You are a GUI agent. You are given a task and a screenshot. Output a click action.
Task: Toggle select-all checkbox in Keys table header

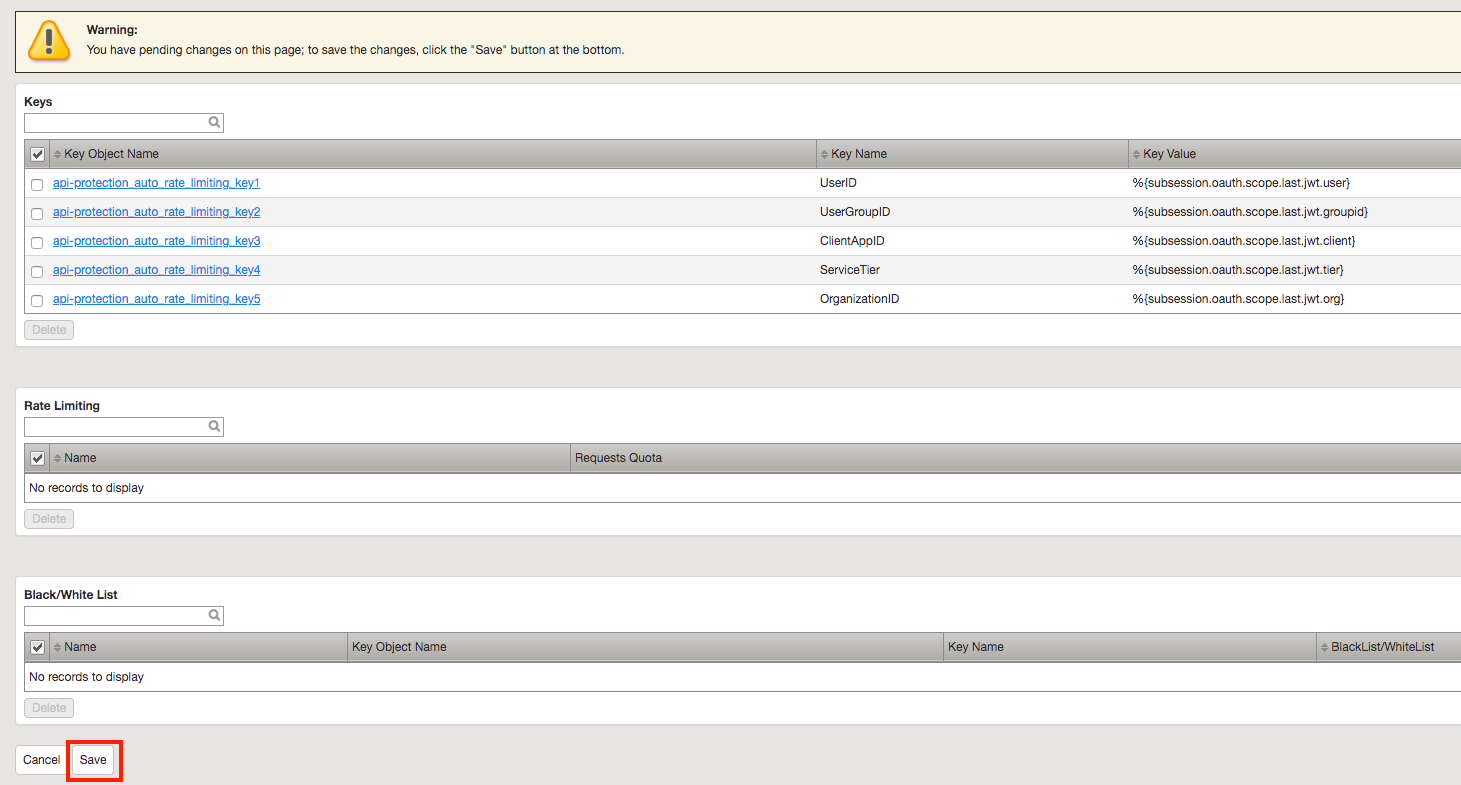point(37,154)
